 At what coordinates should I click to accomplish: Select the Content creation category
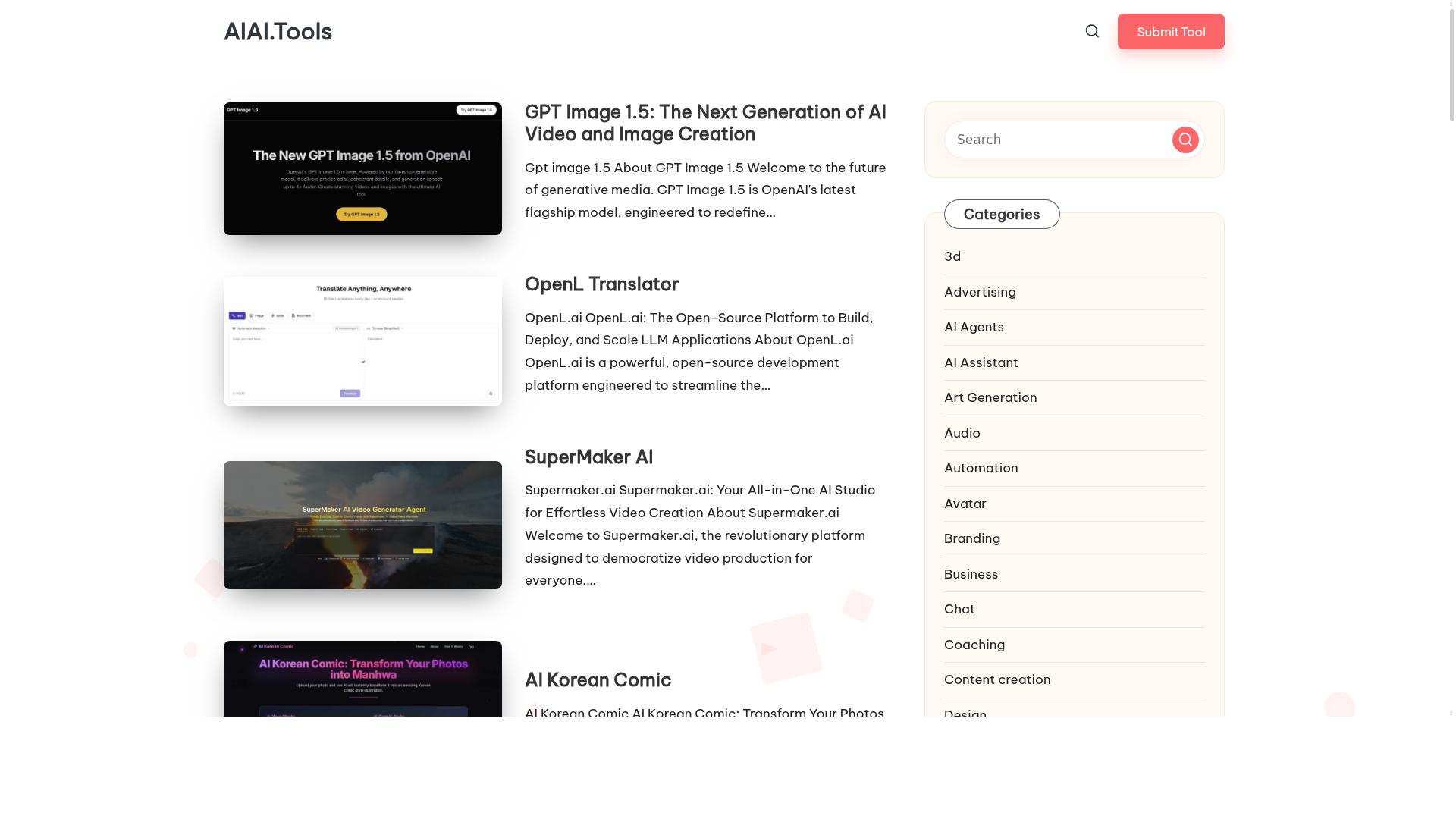click(997, 679)
